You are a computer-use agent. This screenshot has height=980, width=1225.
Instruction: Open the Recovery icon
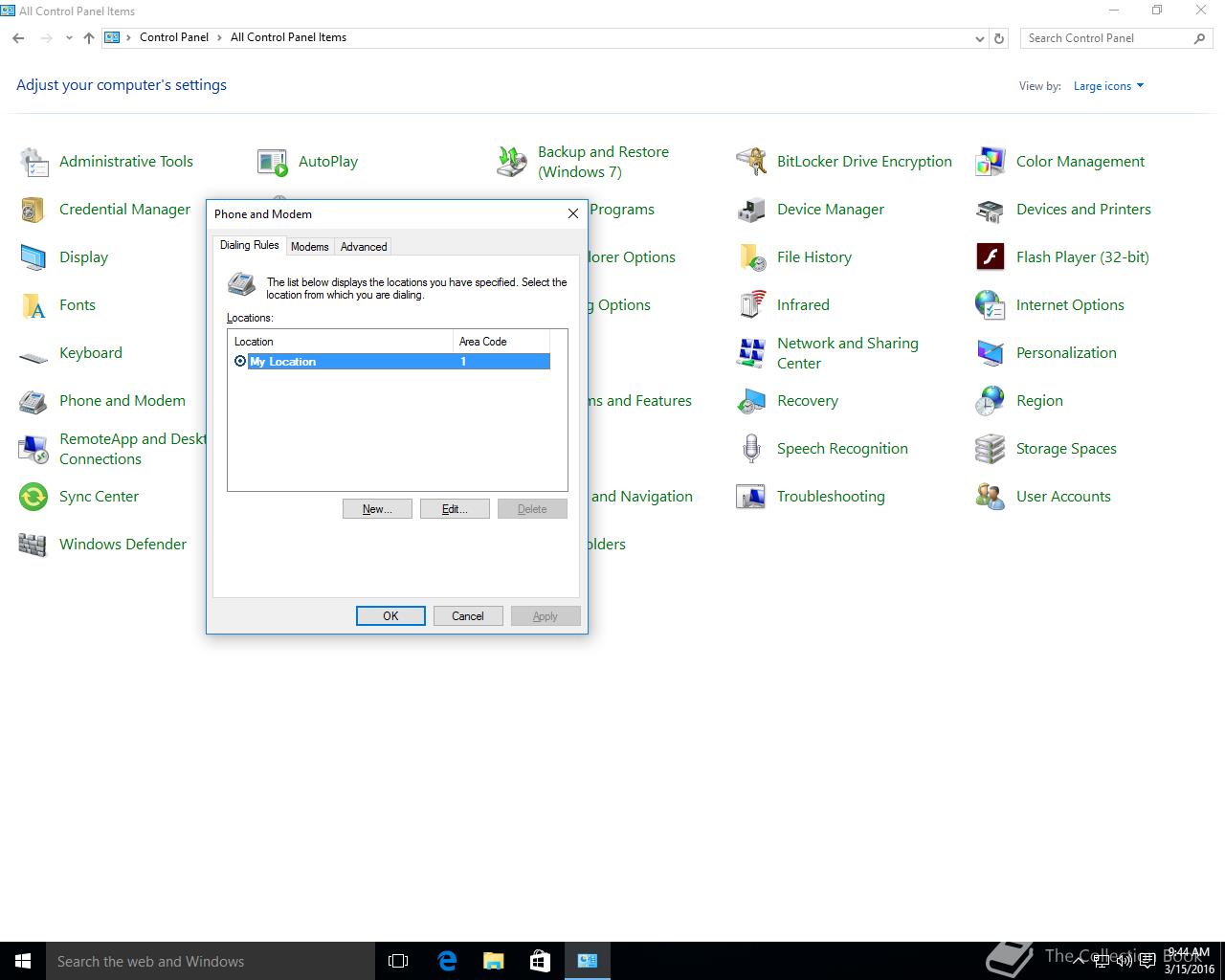[x=751, y=401]
